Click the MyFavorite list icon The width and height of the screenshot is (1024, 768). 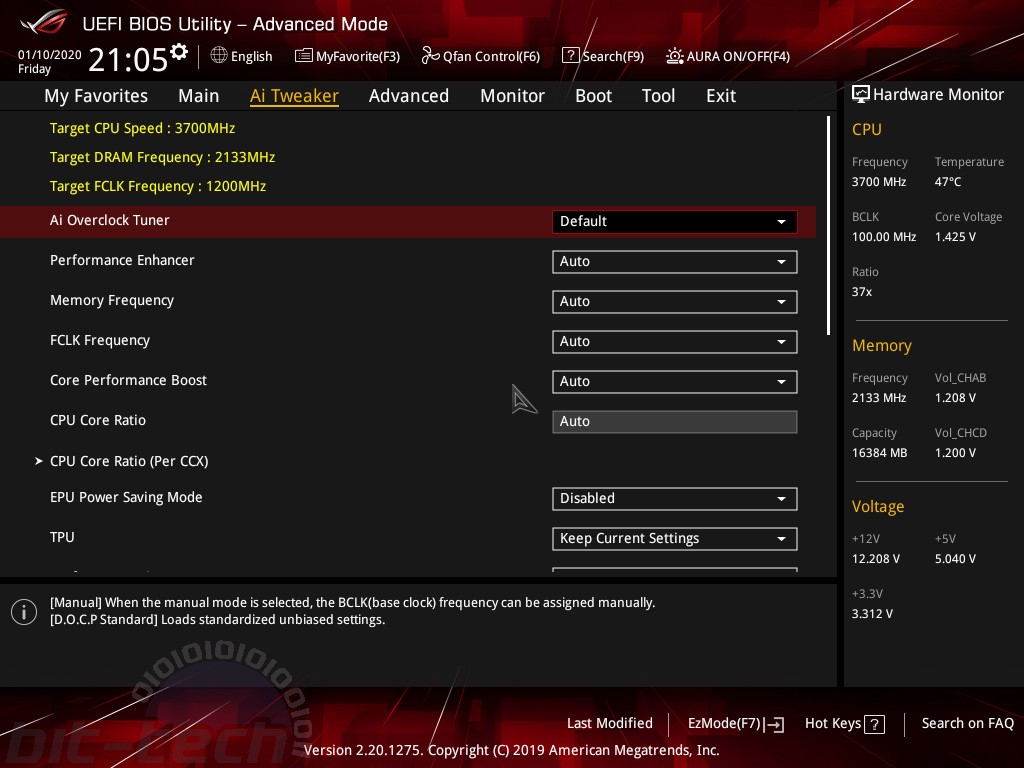click(x=304, y=56)
